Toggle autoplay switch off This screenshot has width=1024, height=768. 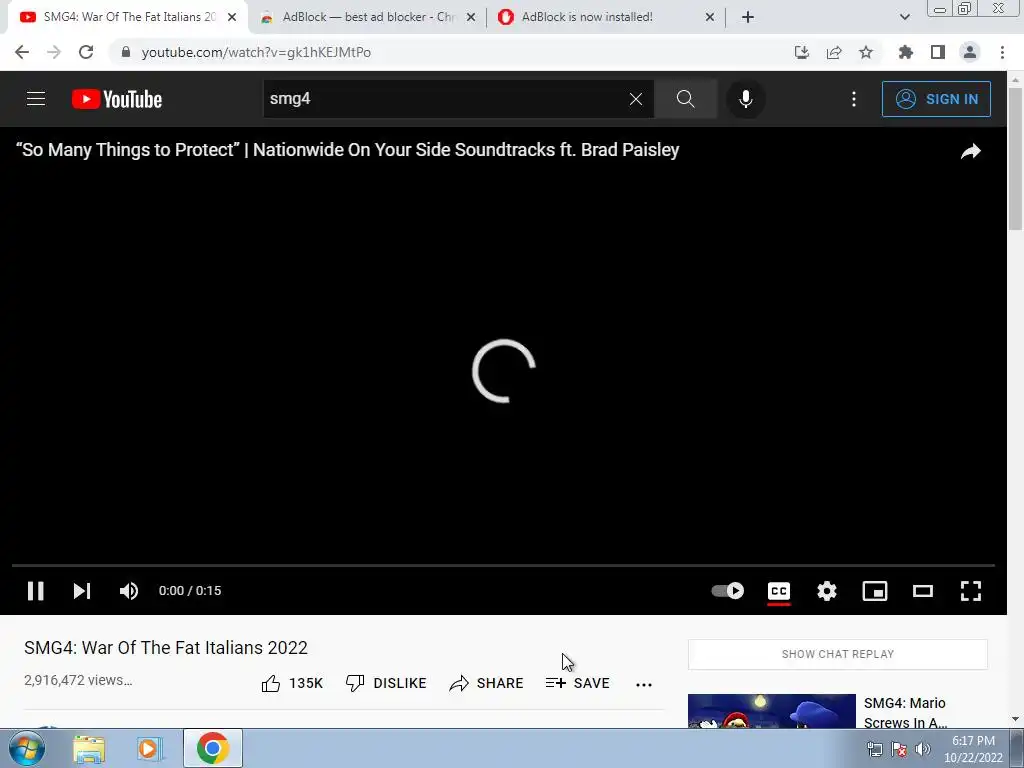tap(728, 591)
